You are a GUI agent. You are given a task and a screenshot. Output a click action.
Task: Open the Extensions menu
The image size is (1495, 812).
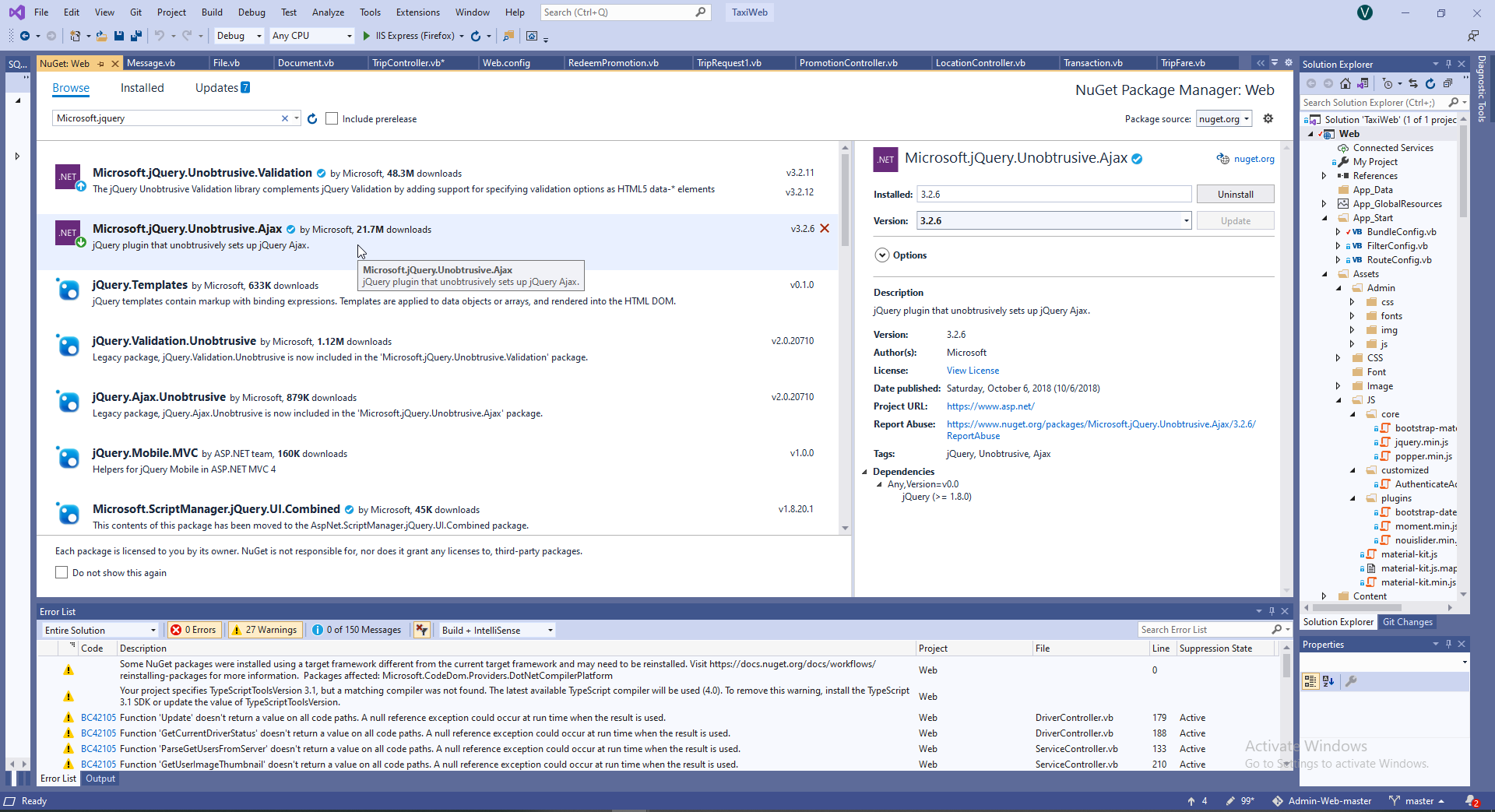point(417,12)
